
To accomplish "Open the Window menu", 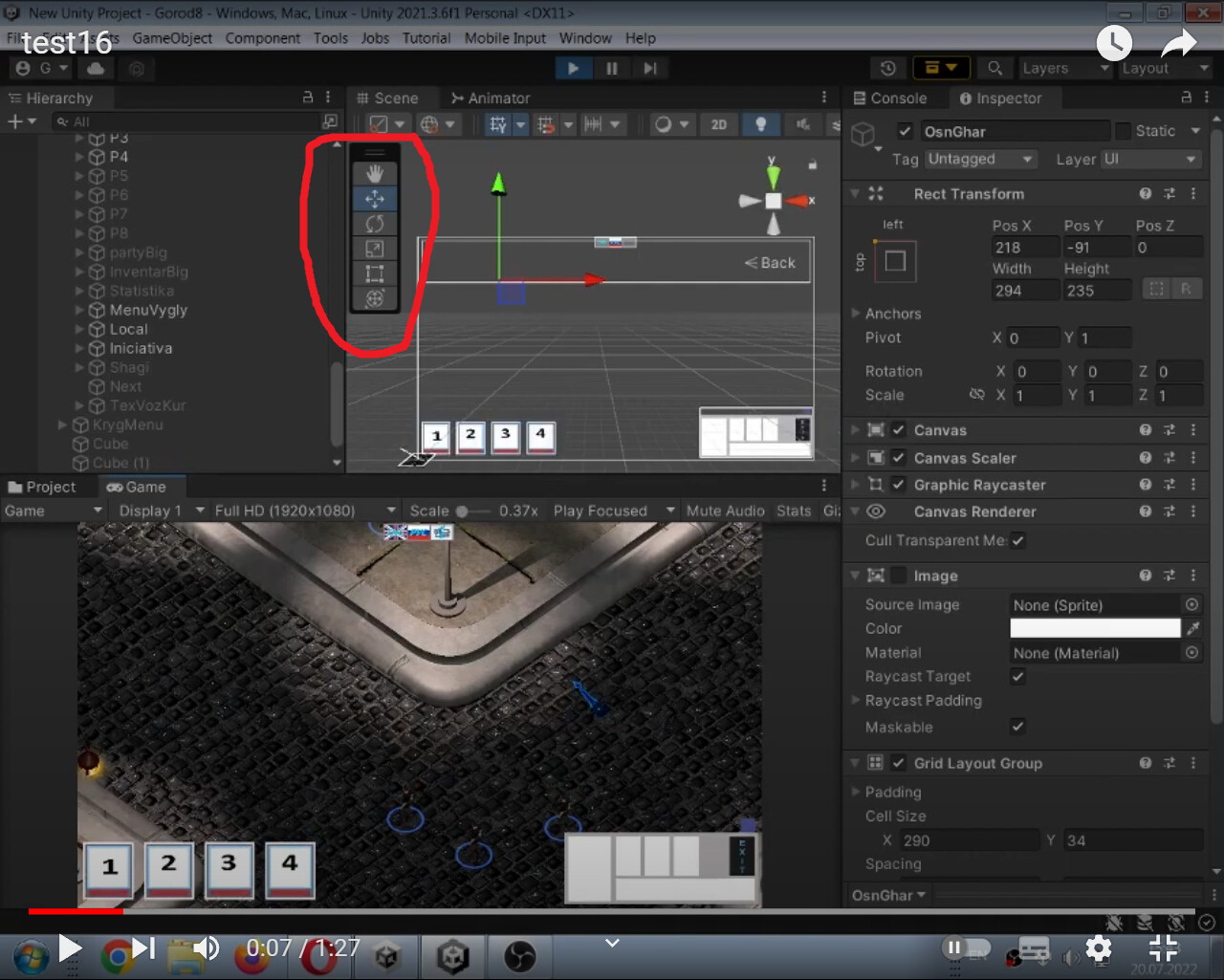I will (x=585, y=38).
